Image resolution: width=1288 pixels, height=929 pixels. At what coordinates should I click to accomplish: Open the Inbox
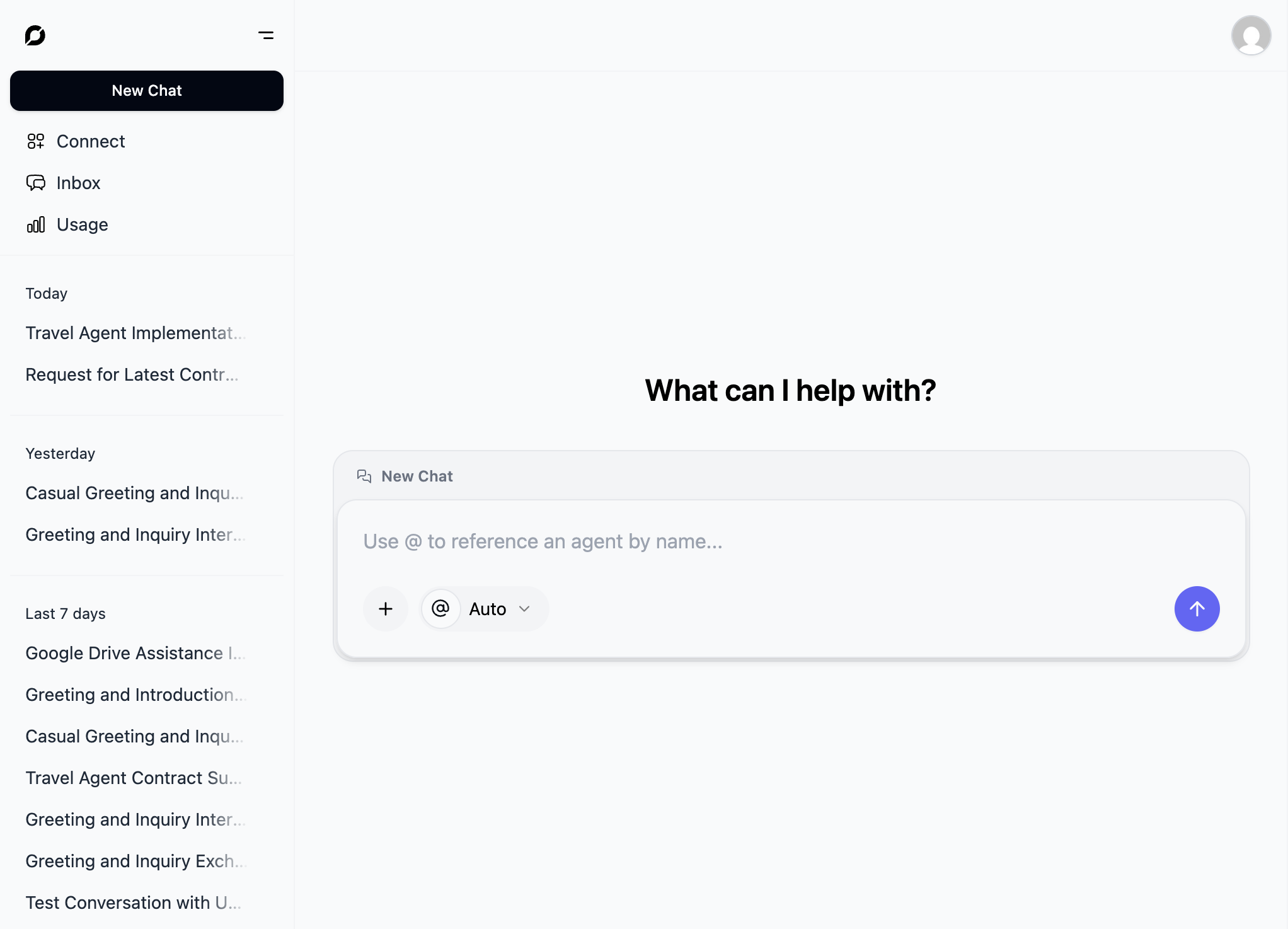point(78,183)
